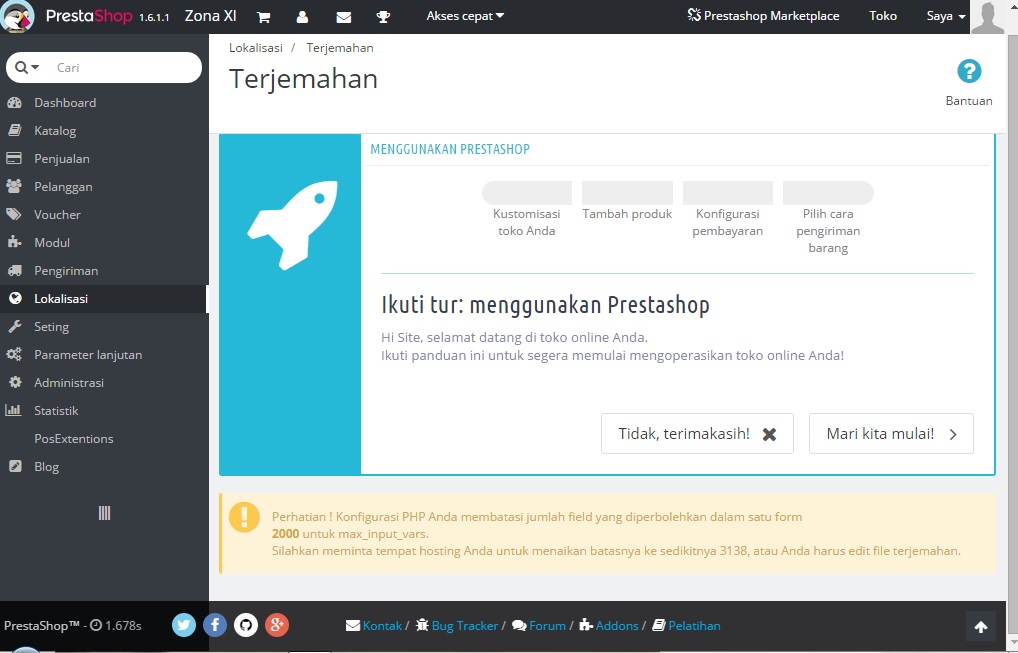Open the customers person icon in header

302,17
